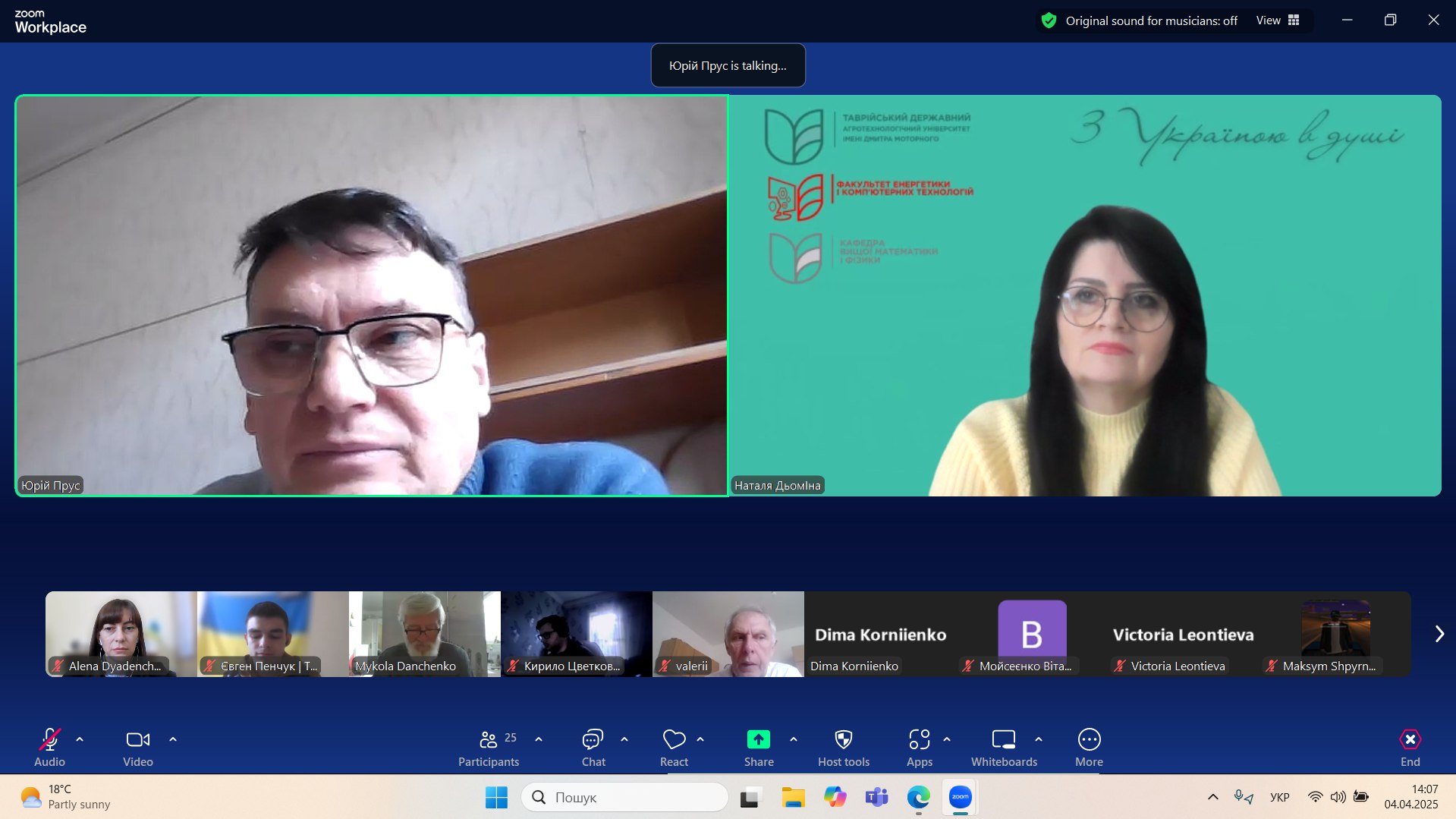Open Copilot from the taskbar
The image size is (1456, 819).
coord(835,797)
